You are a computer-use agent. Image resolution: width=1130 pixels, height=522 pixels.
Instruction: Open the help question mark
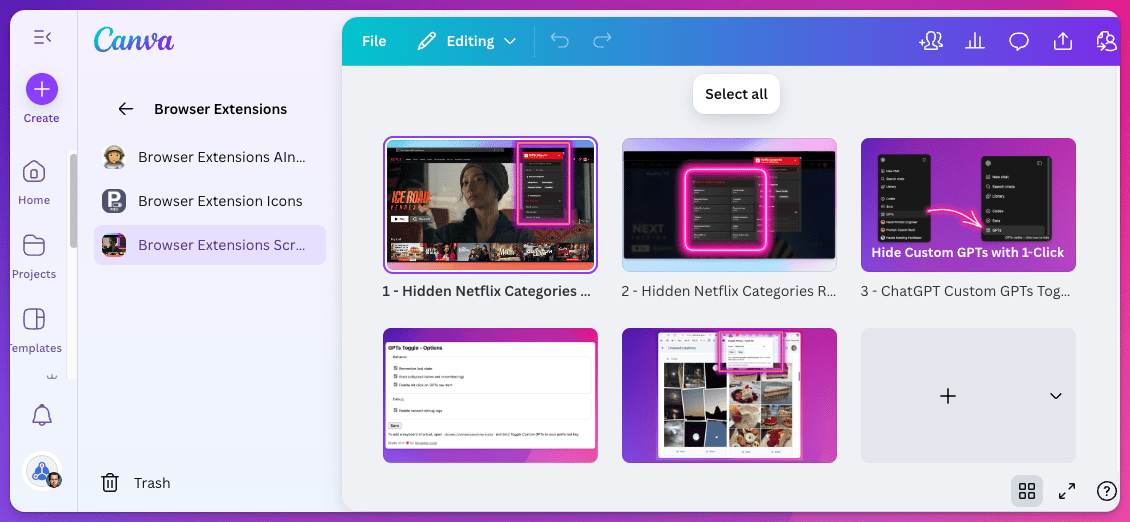click(x=1106, y=491)
